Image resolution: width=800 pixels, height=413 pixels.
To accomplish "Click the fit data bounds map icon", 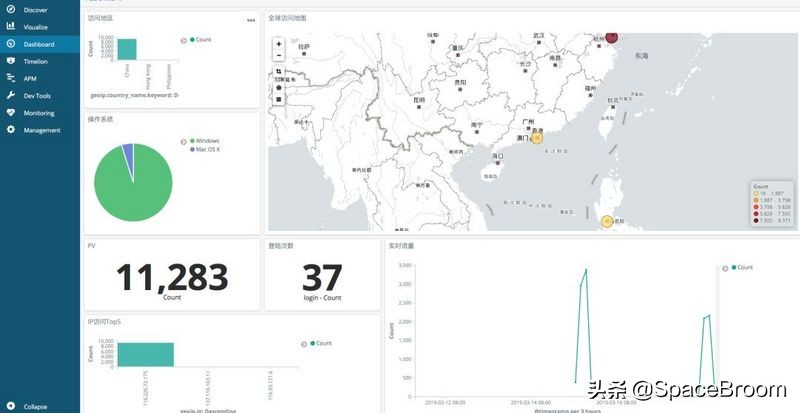I will [279, 71].
